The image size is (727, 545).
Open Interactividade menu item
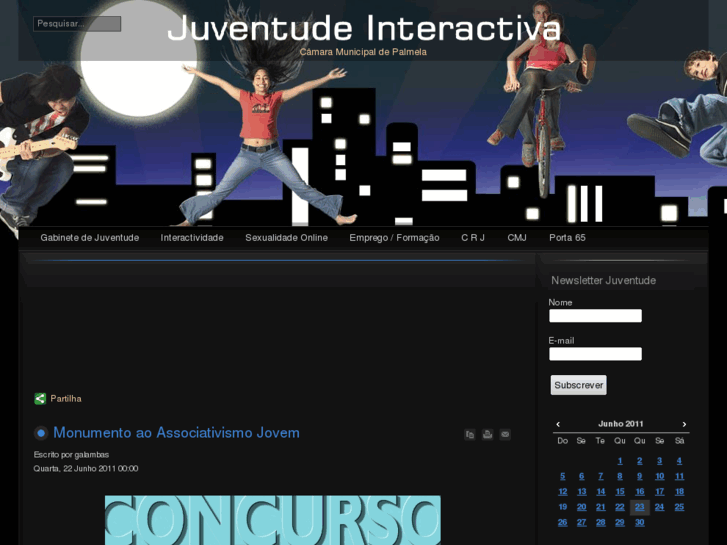coord(192,237)
